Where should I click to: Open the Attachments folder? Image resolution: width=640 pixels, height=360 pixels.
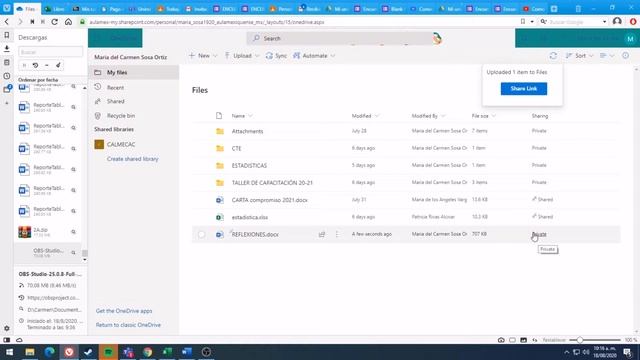(x=247, y=131)
